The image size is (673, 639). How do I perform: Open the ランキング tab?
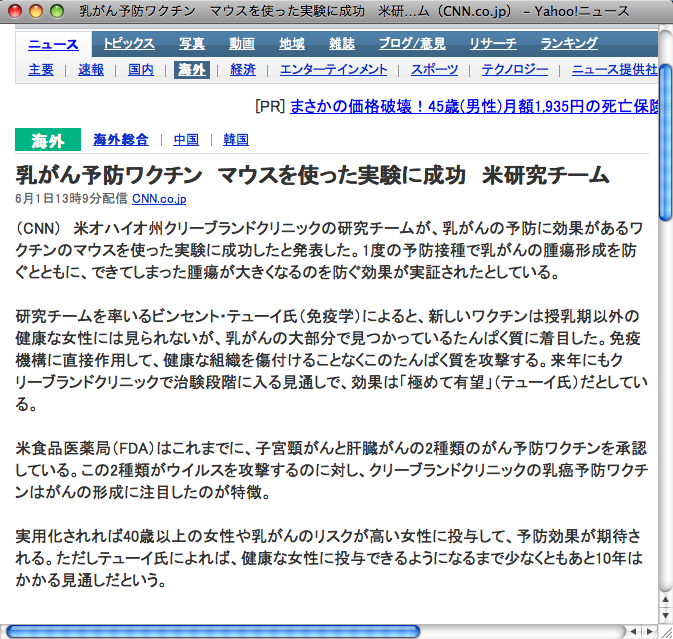[x=569, y=43]
